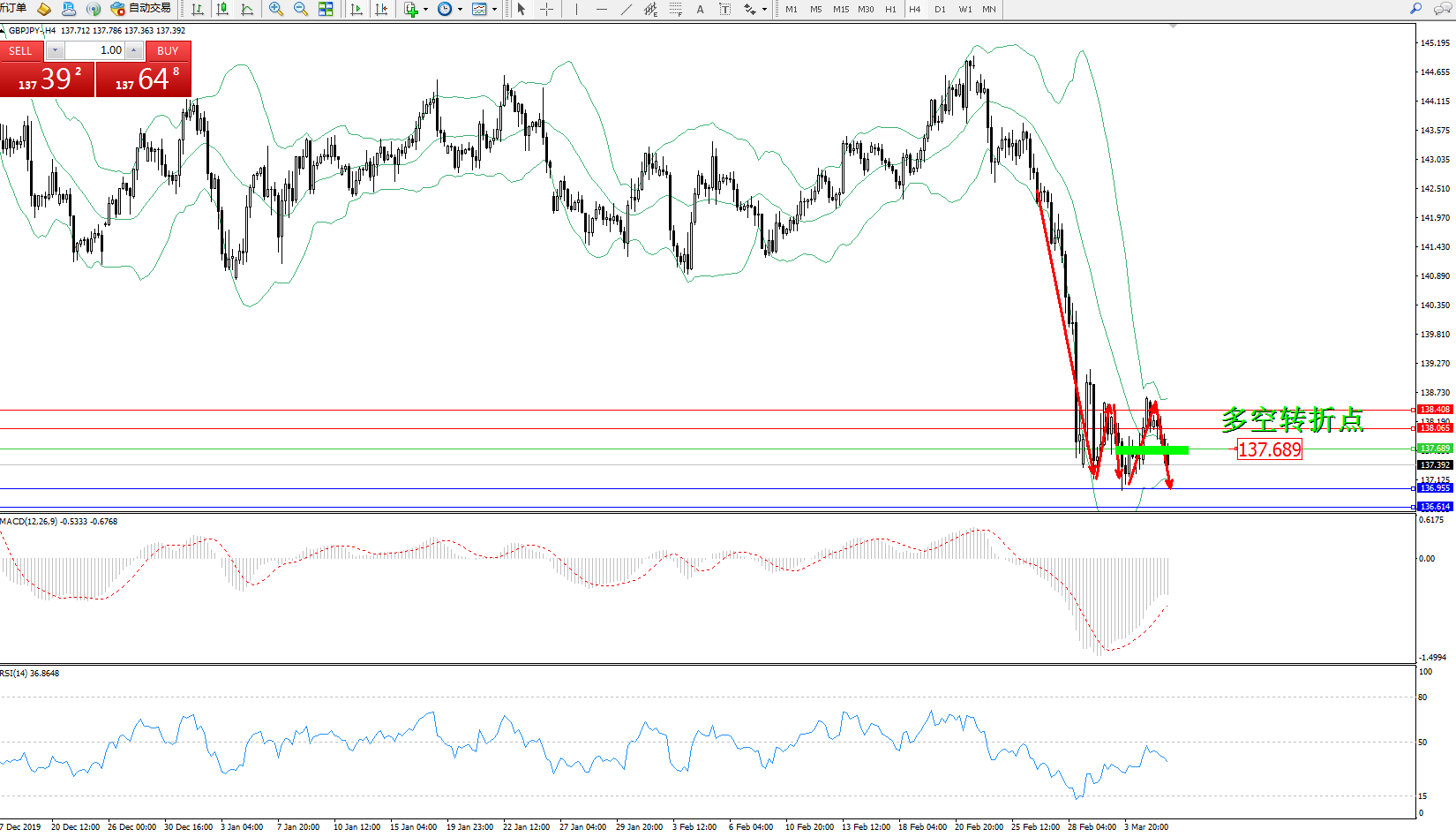Select the M15 timeframe
The height and width of the screenshot is (837, 1456).
(841, 9)
